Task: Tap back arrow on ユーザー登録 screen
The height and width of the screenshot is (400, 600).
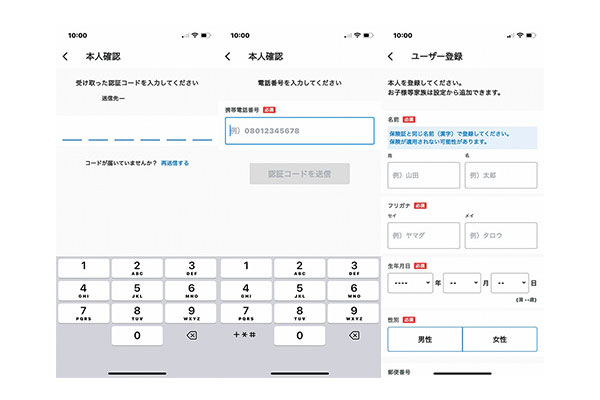Action: coord(390,57)
